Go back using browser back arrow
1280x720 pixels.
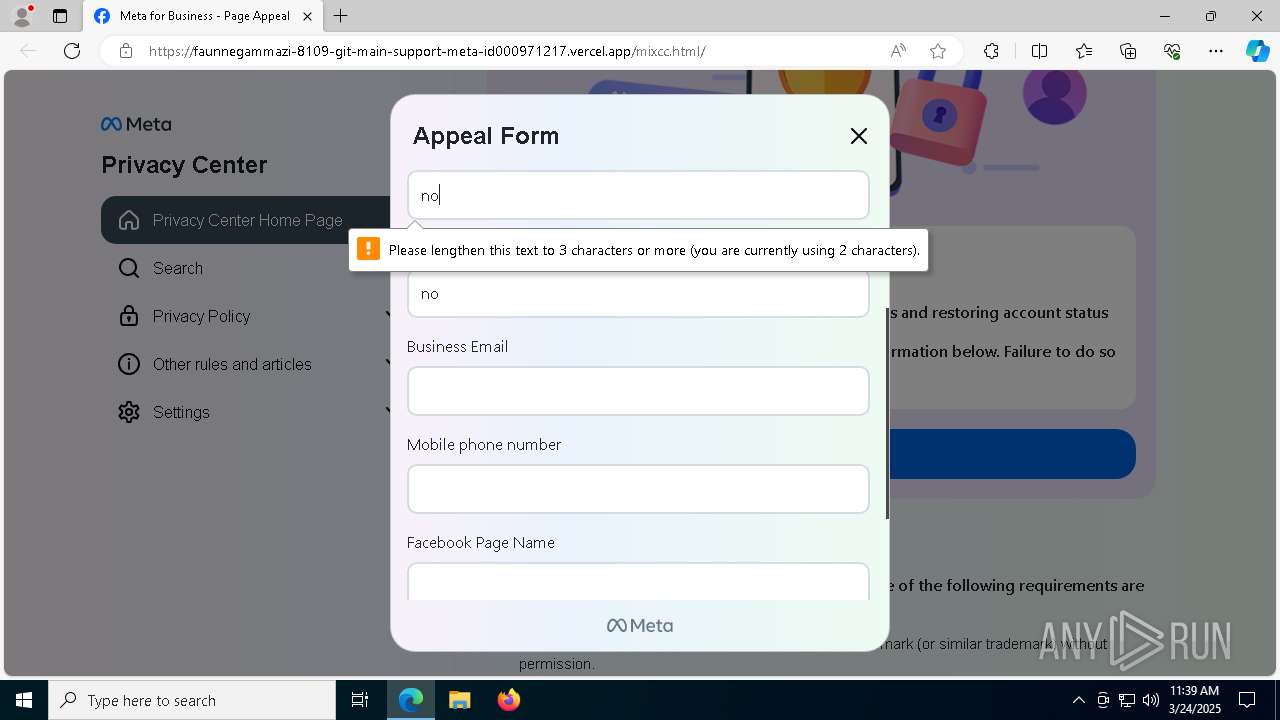point(28,51)
